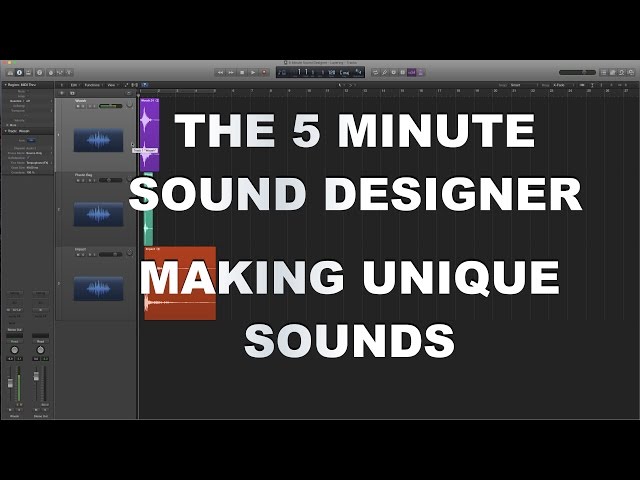Open List Editors button at top right
Image resolution: width=640 pixels, height=480 pixels.
tap(604, 73)
